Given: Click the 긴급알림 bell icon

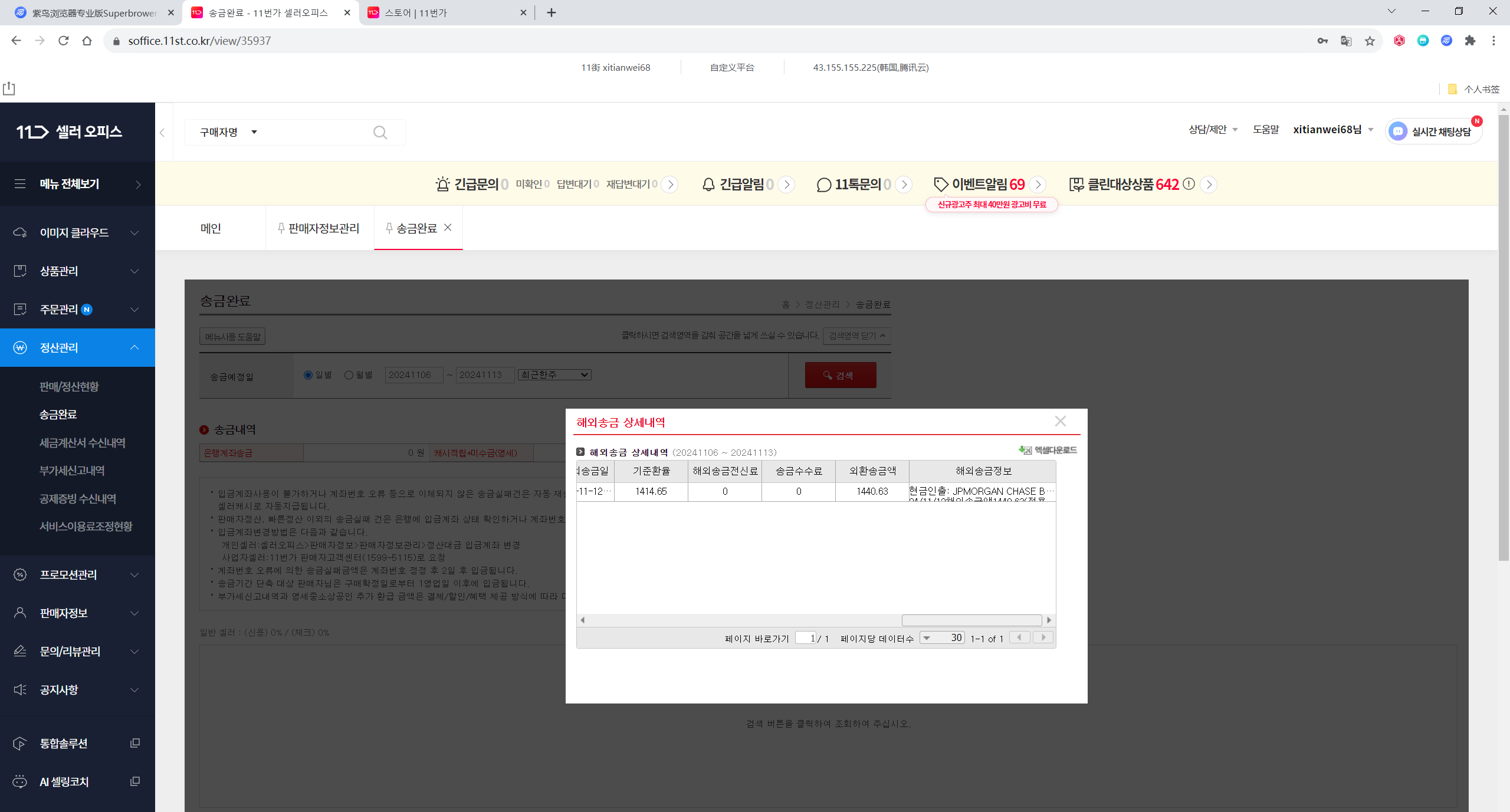Looking at the screenshot, I should tap(707, 184).
